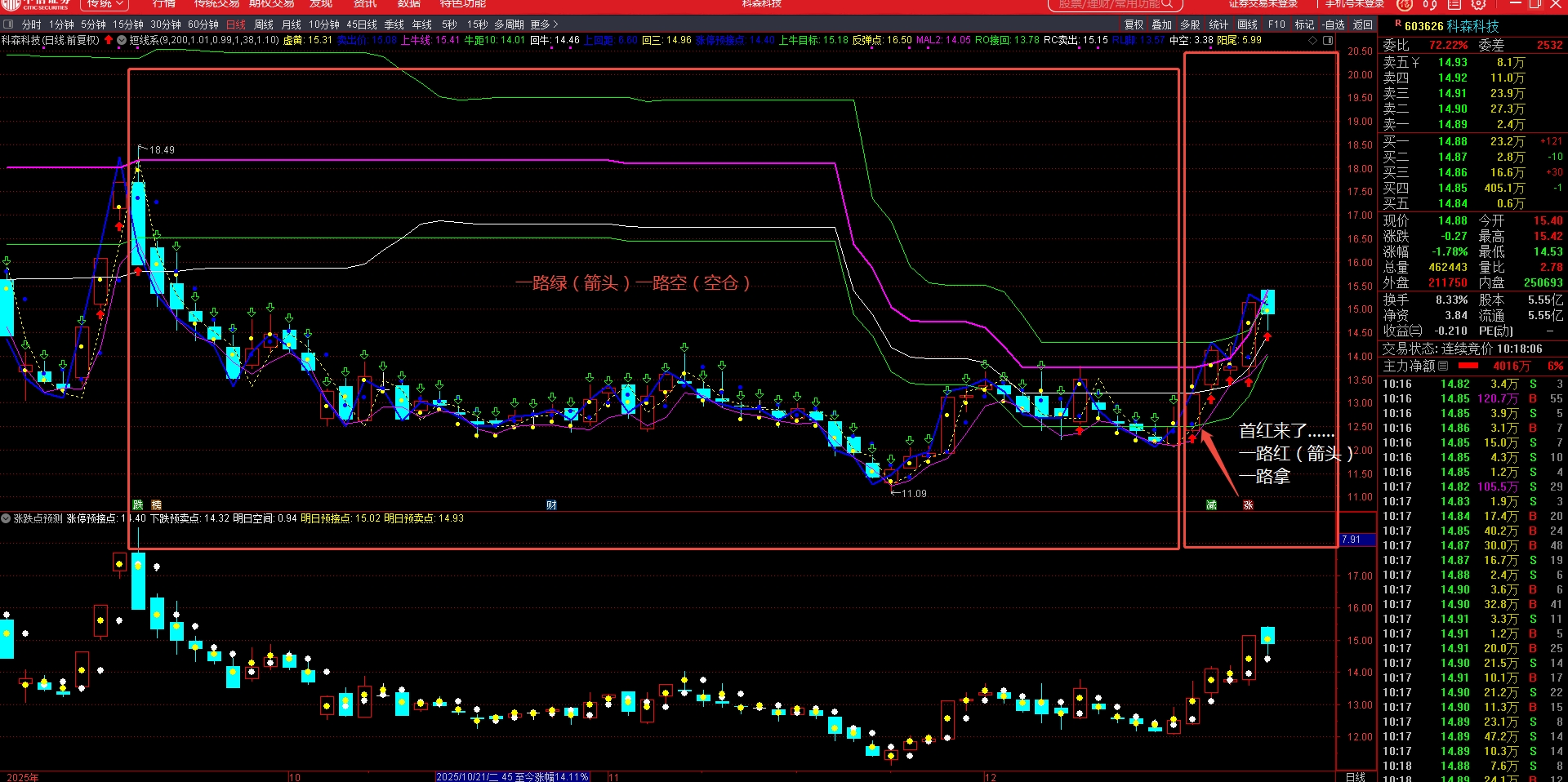Open the 传统 mode dropdown

[x=105, y=4]
